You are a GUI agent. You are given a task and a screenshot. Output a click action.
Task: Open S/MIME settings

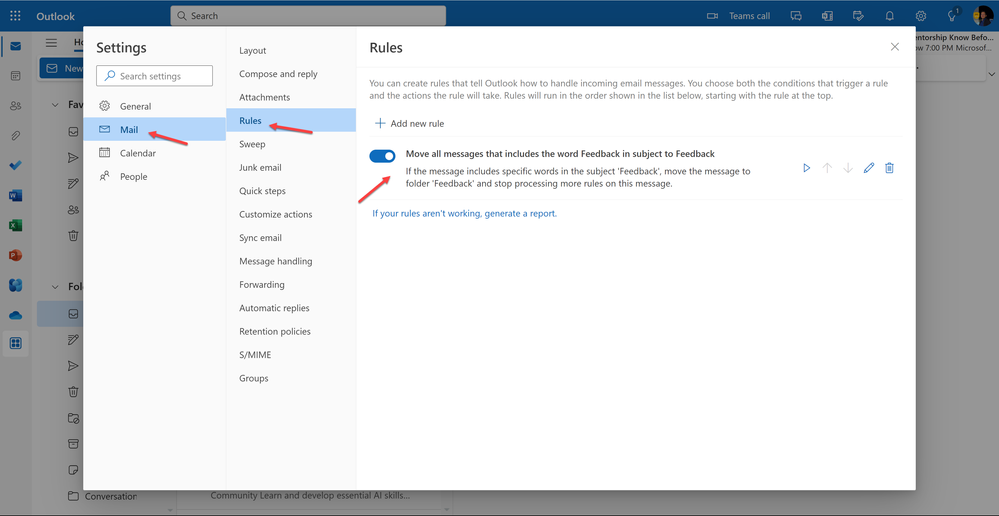click(x=291, y=355)
